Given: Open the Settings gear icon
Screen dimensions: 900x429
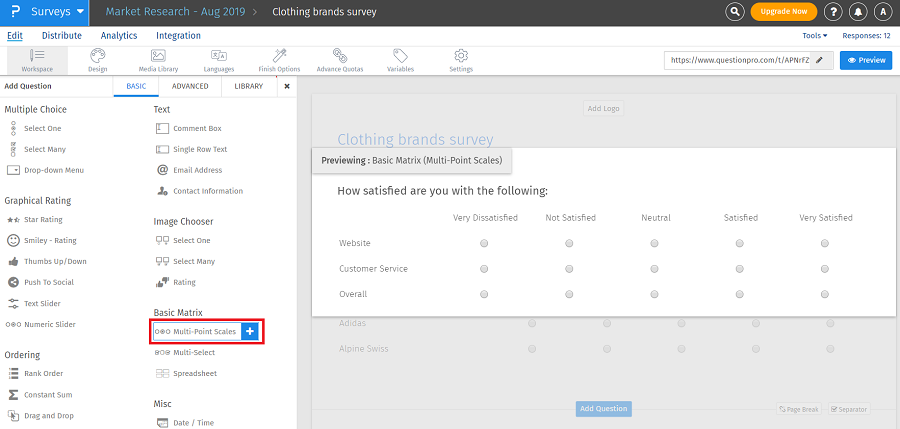Looking at the screenshot, I should coord(461,60).
